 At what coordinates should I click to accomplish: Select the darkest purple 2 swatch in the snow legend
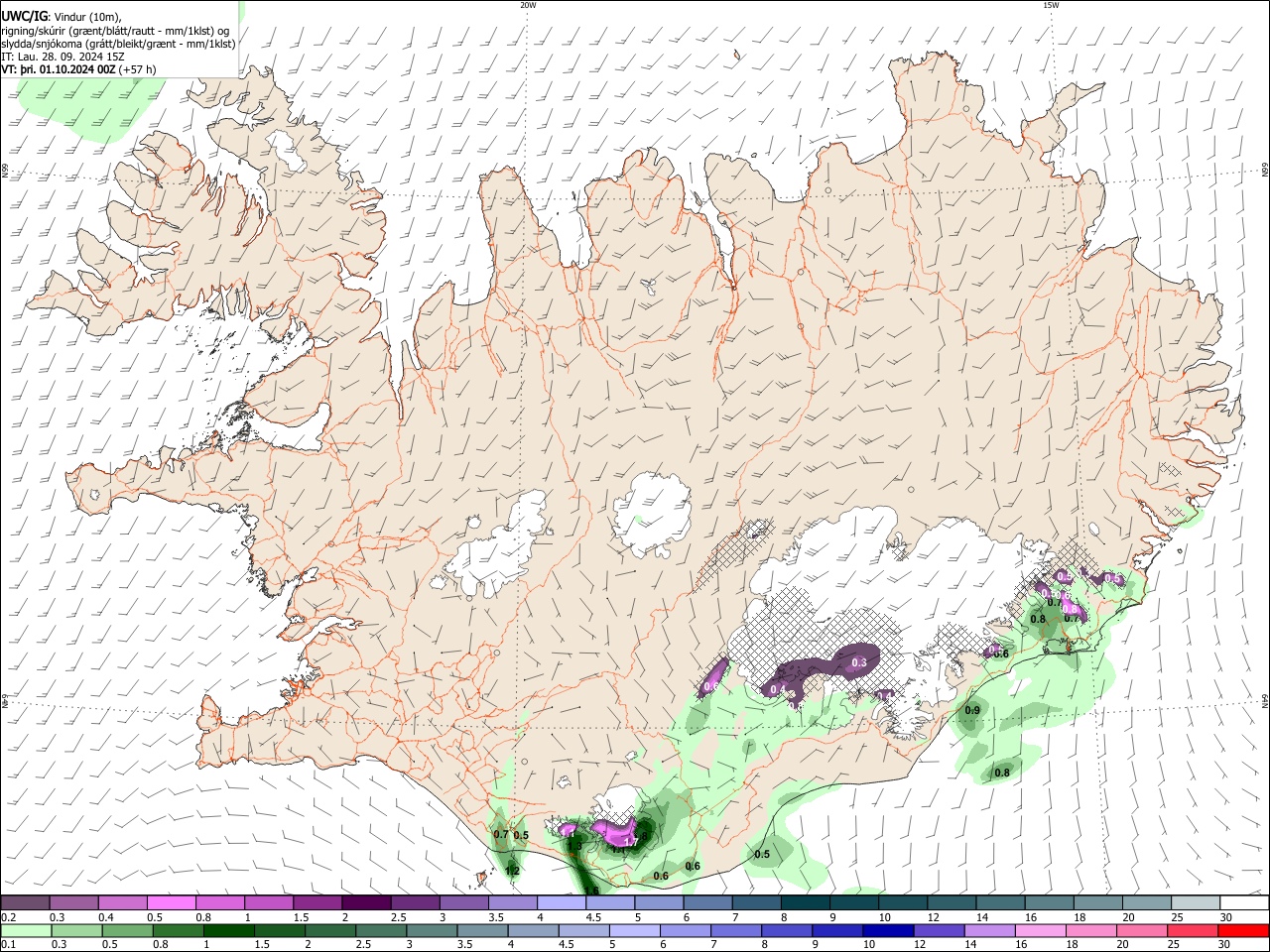click(x=366, y=903)
